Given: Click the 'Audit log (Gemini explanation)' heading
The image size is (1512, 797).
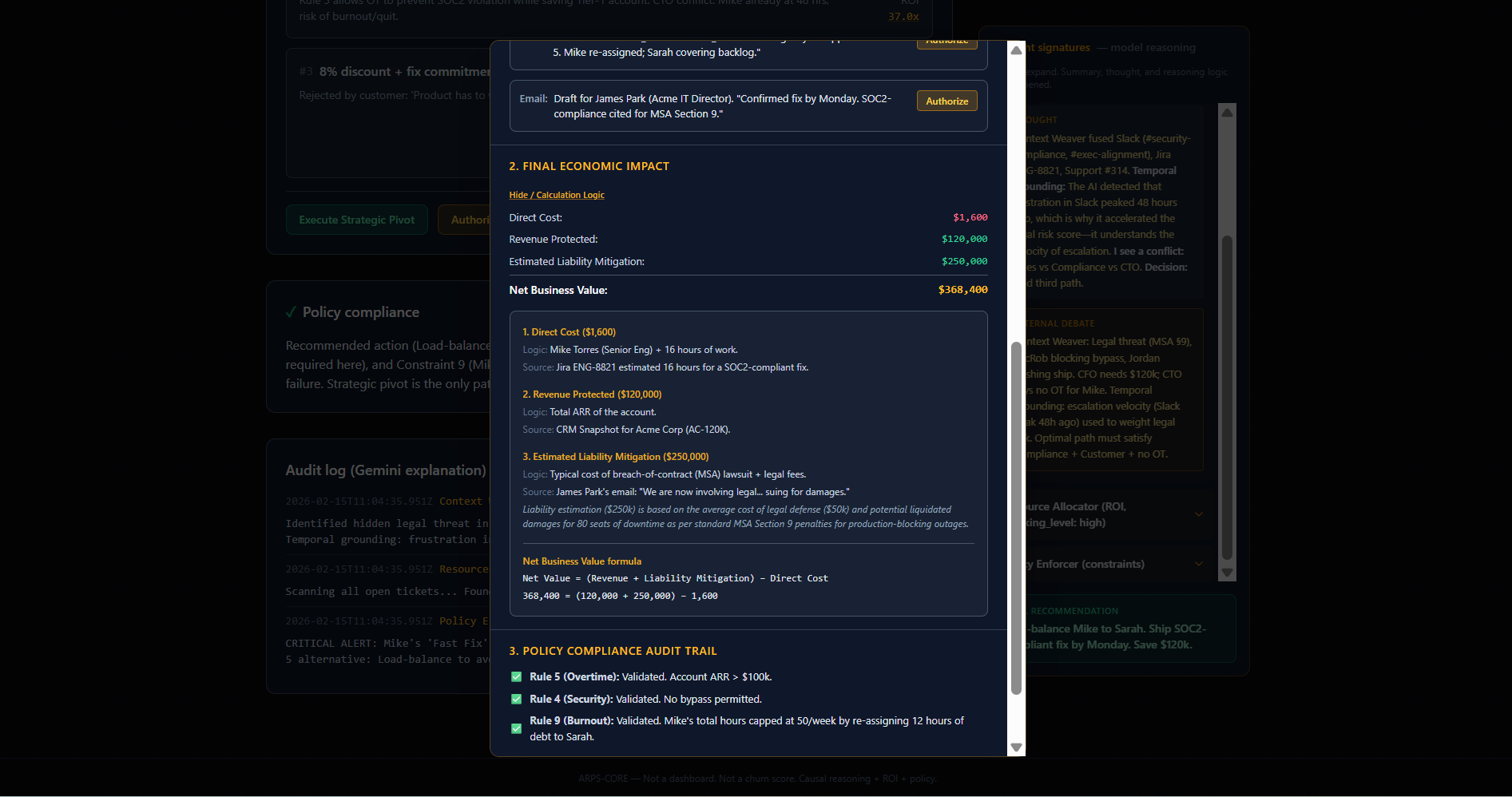Looking at the screenshot, I should (x=386, y=470).
